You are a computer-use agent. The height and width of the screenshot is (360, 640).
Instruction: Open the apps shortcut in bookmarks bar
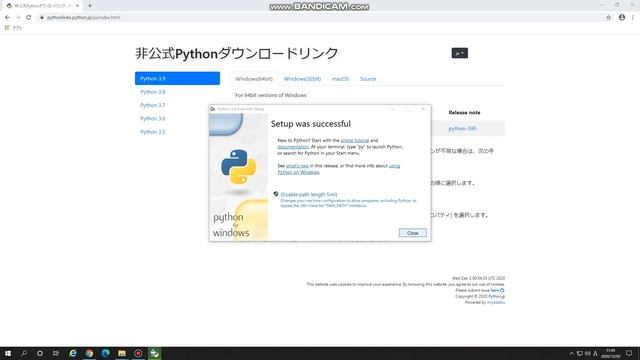[13, 28]
